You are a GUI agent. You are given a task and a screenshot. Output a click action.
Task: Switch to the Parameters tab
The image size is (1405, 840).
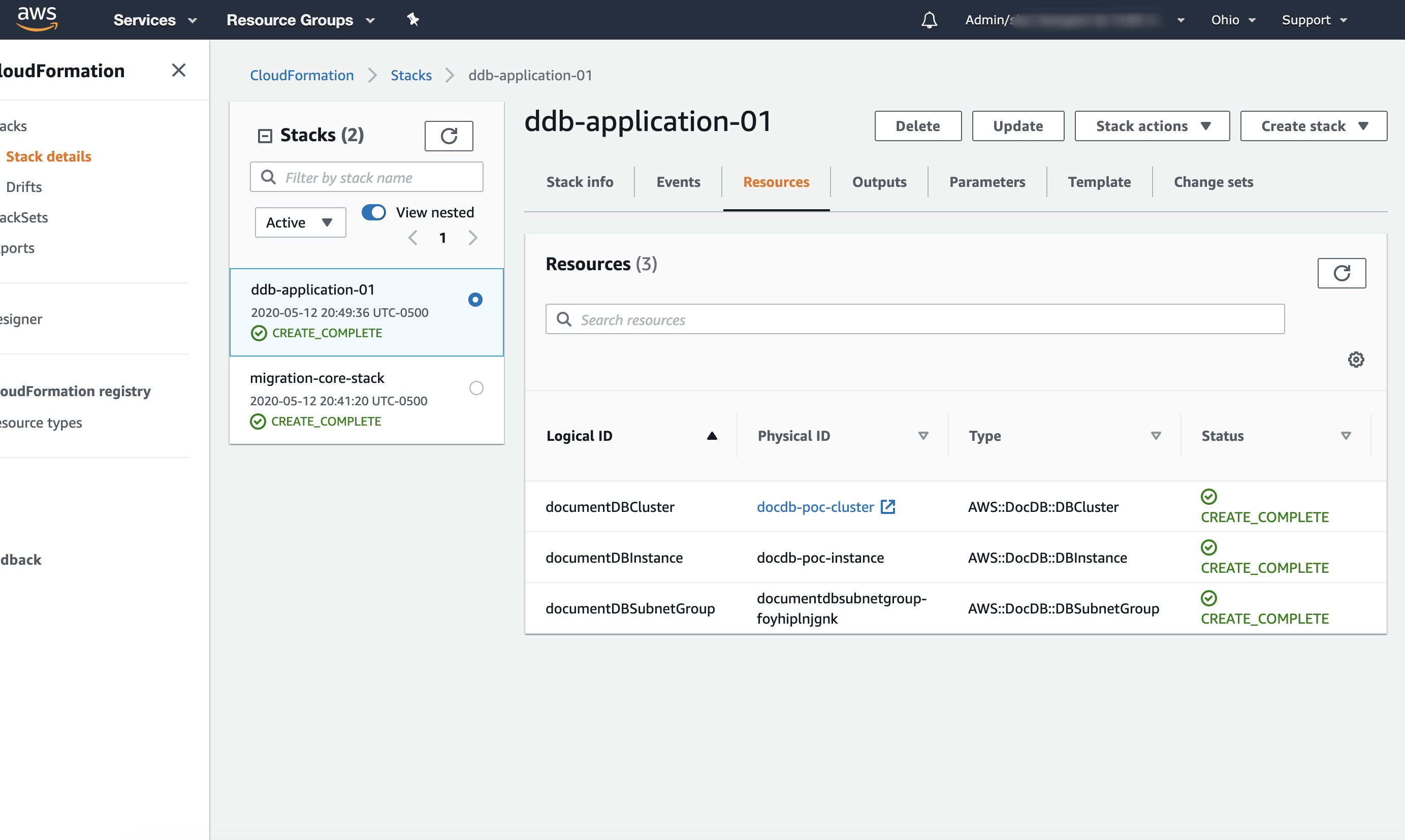[x=986, y=182]
